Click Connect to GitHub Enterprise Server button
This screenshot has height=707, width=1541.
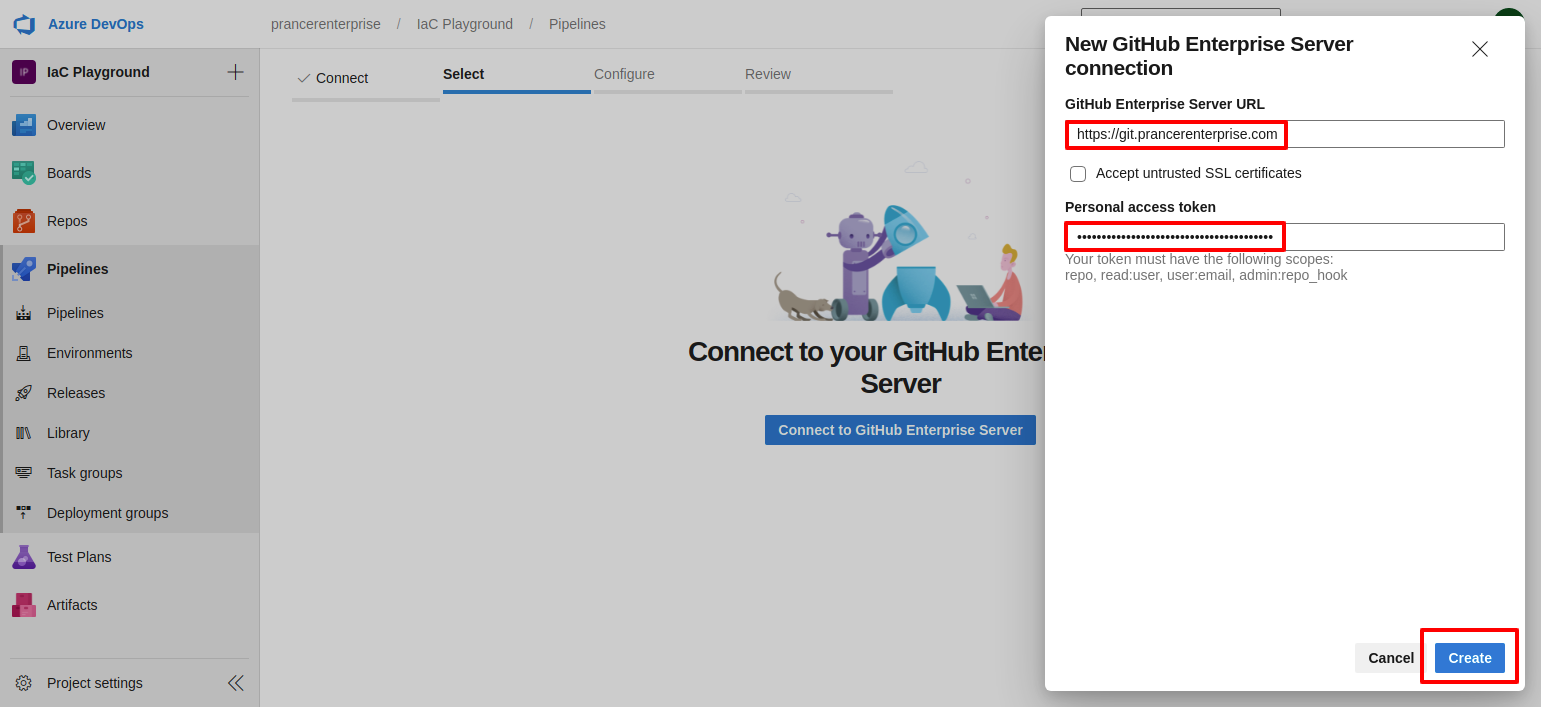[900, 430]
